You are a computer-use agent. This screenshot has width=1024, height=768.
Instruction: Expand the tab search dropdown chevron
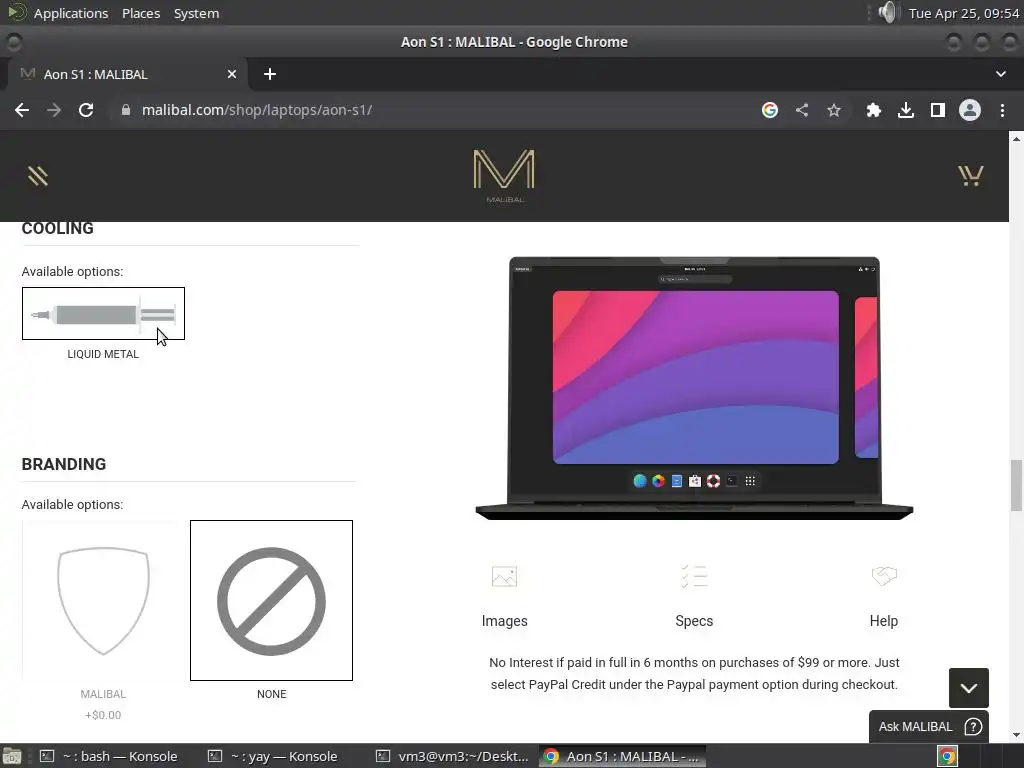[x=1000, y=74]
